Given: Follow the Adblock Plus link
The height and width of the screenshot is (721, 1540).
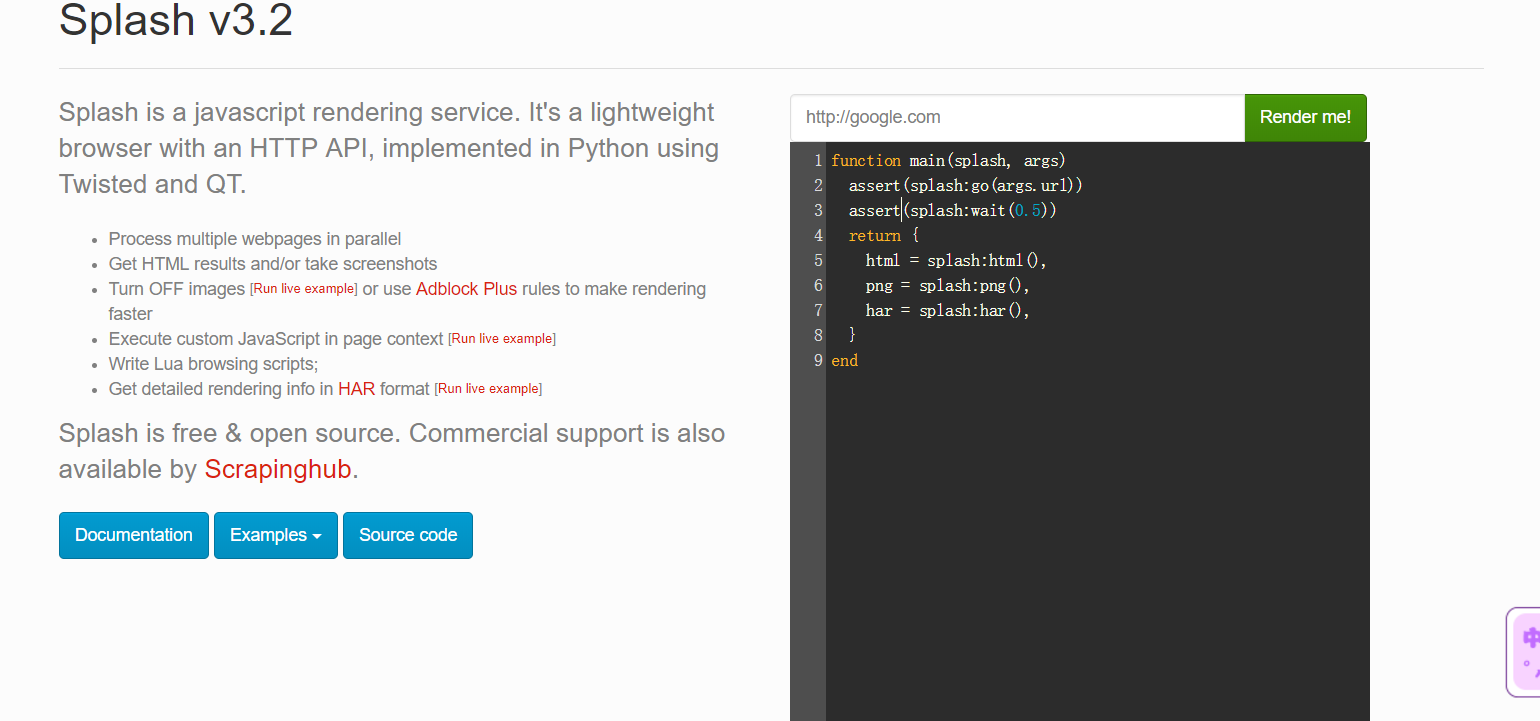Looking at the screenshot, I should 466,289.
